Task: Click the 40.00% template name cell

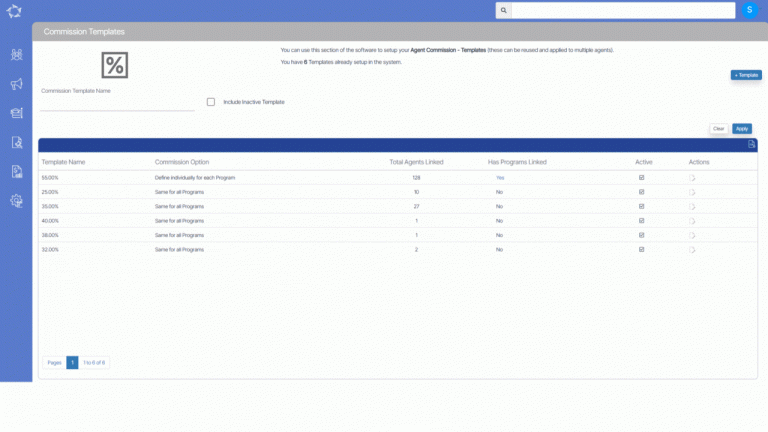Action: coord(50,221)
